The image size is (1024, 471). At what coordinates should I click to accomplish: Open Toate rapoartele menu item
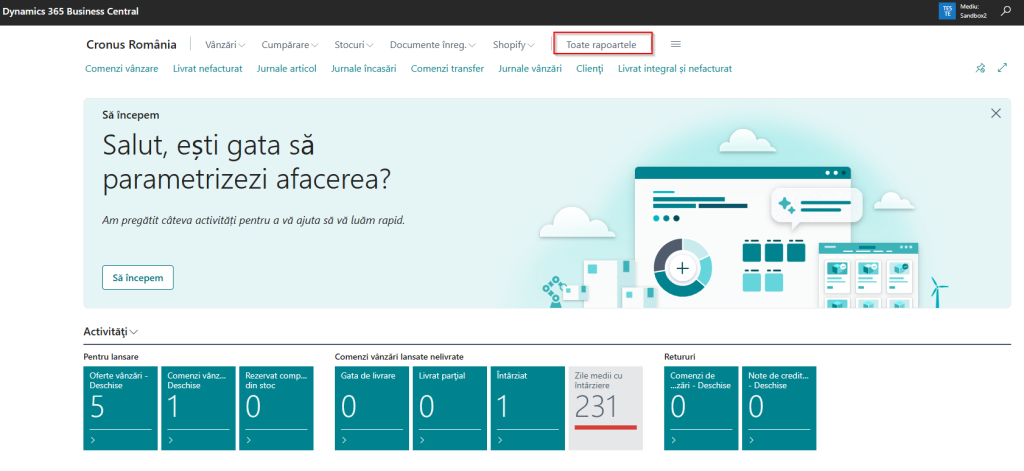(601, 45)
